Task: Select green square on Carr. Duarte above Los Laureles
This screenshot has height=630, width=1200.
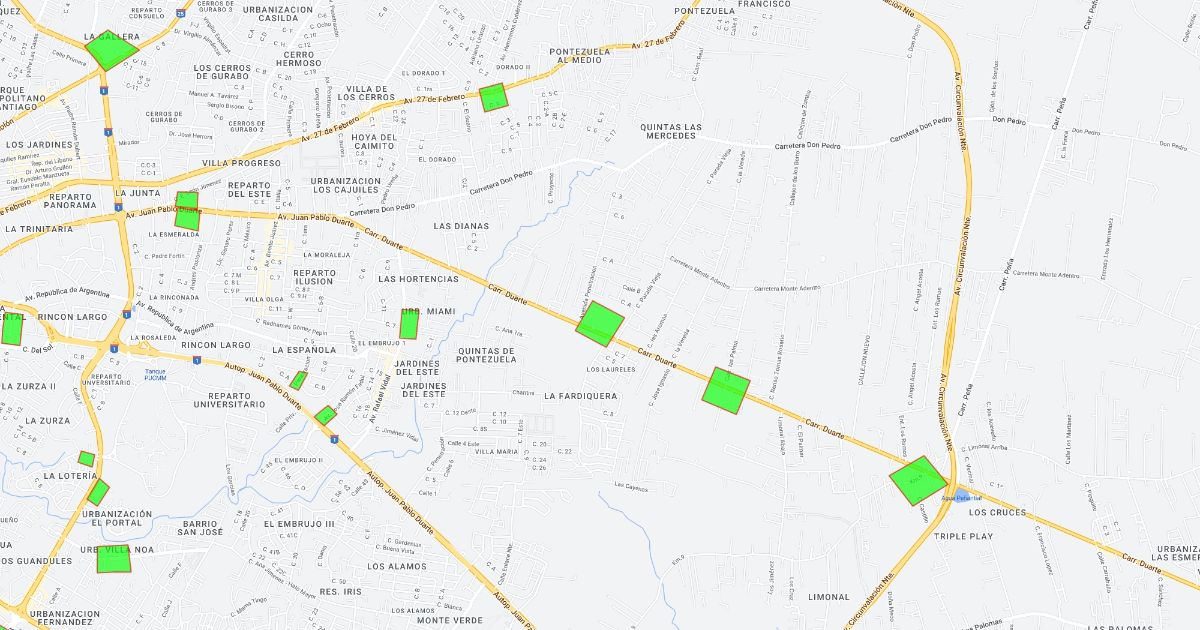Action: (x=600, y=324)
